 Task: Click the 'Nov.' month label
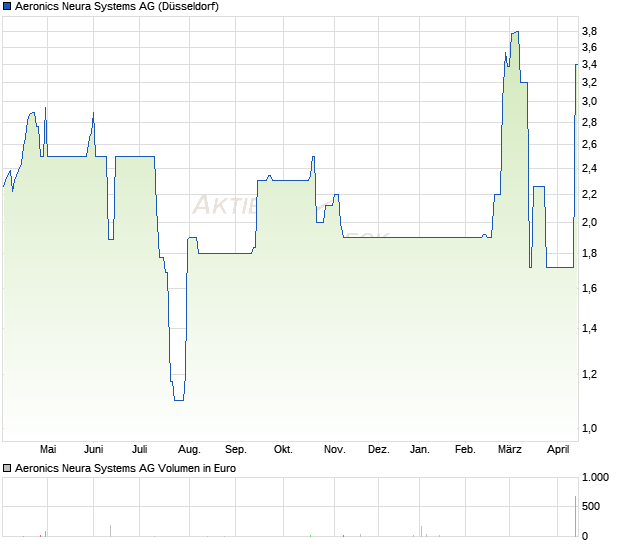tap(335, 449)
